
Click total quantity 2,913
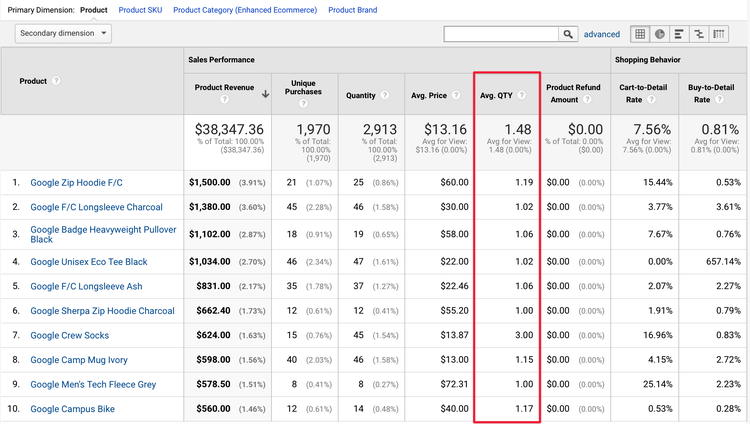coord(380,129)
